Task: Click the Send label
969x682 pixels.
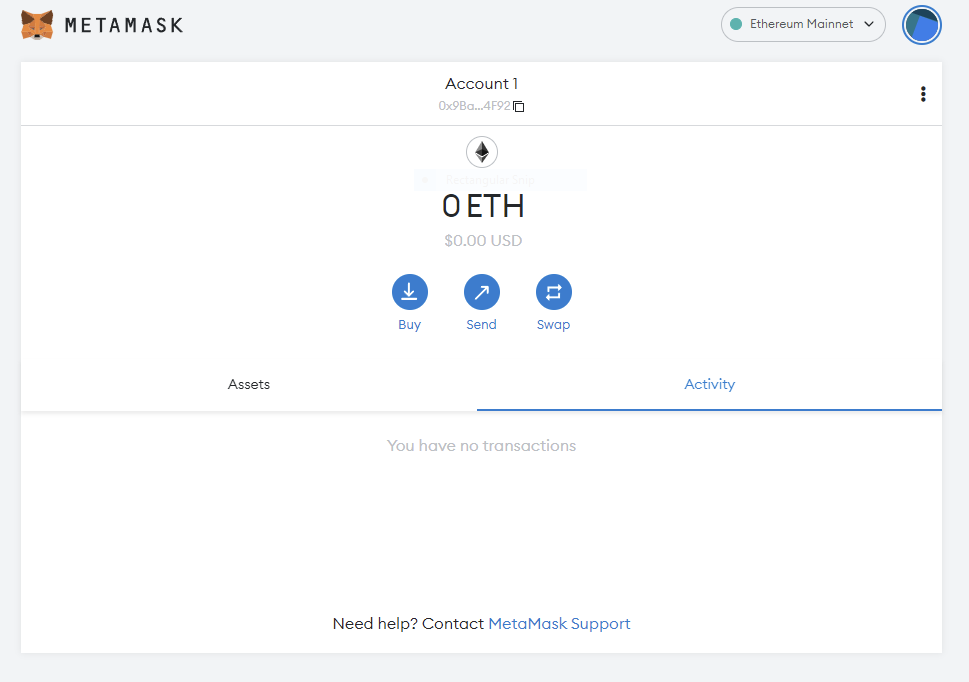Action: coord(481,324)
